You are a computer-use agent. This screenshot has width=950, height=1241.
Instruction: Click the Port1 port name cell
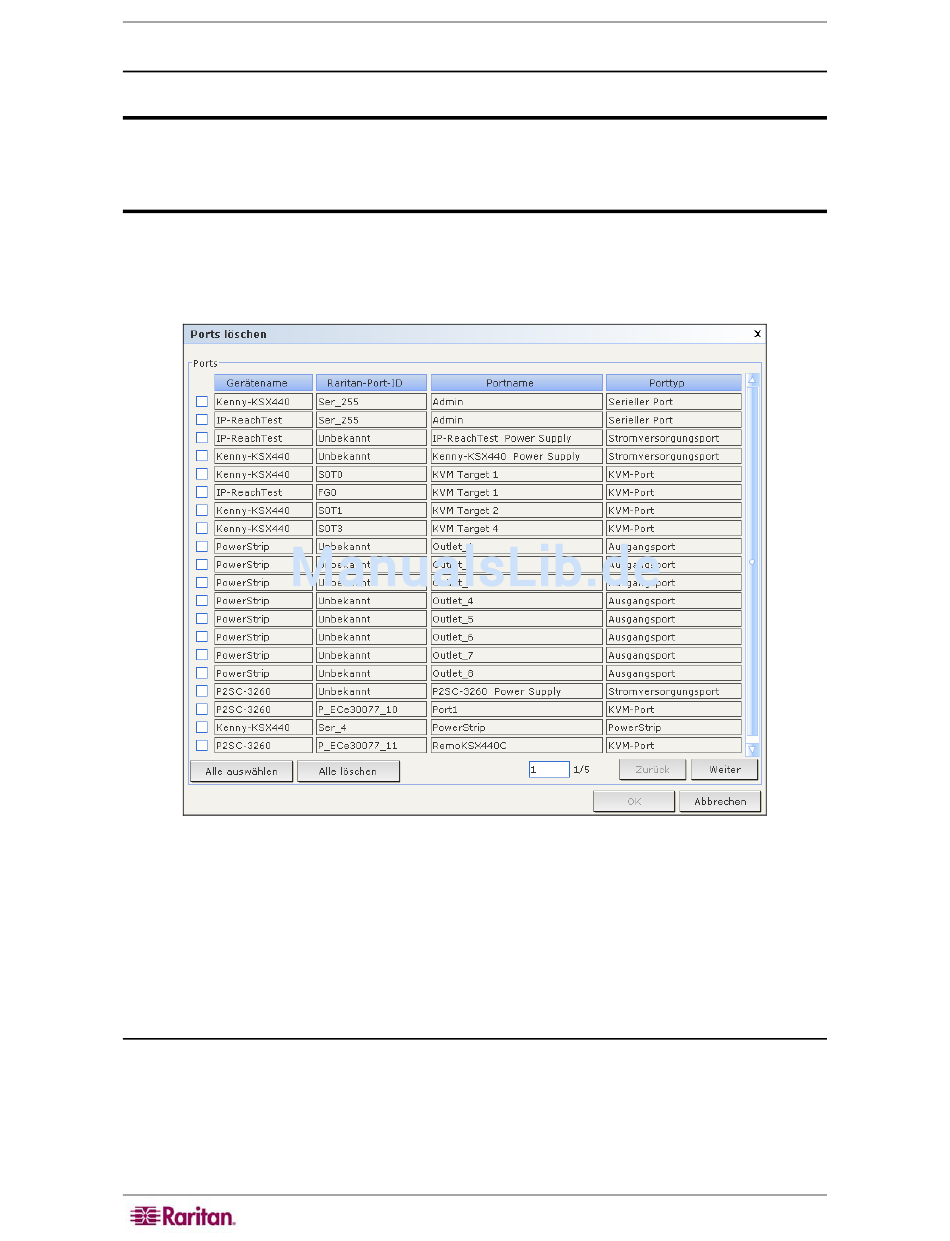[x=517, y=709]
